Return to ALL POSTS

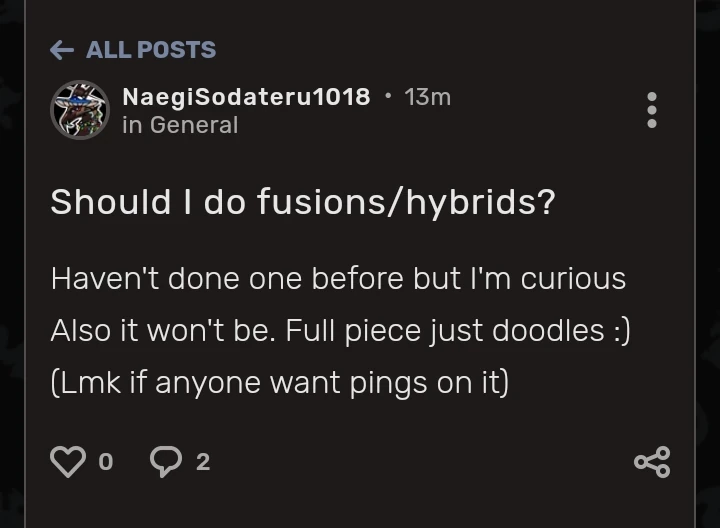pyautogui.click(x=150, y=50)
